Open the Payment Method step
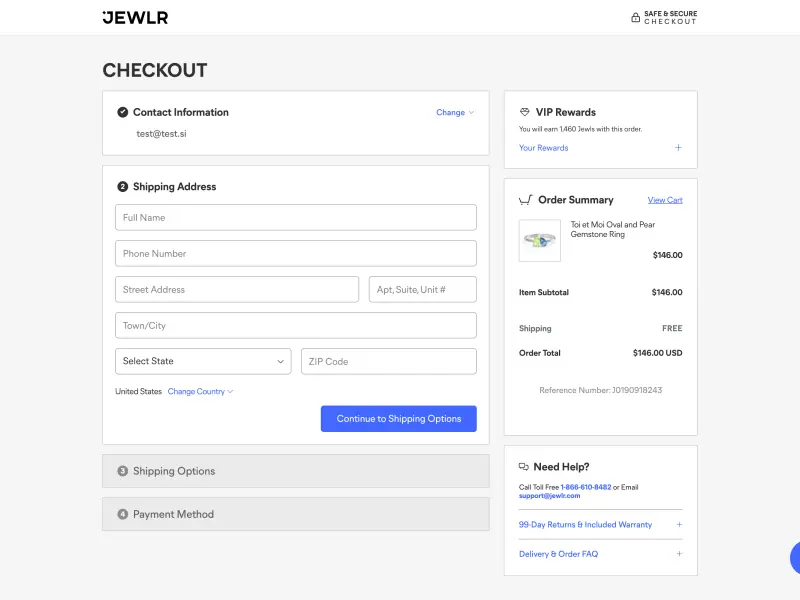Image resolution: width=800 pixels, height=600 pixels. click(295, 514)
